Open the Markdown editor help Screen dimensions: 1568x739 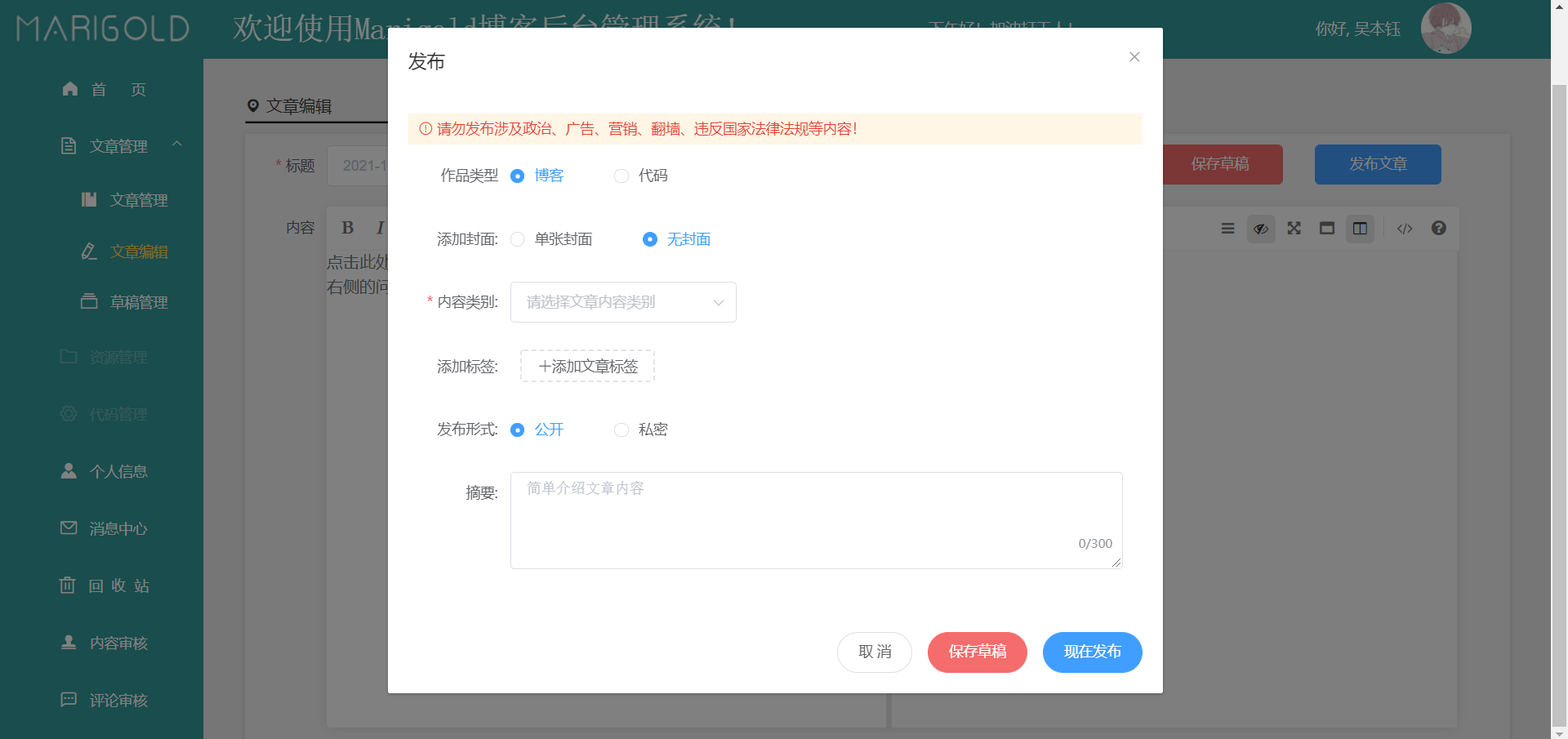[1438, 229]
